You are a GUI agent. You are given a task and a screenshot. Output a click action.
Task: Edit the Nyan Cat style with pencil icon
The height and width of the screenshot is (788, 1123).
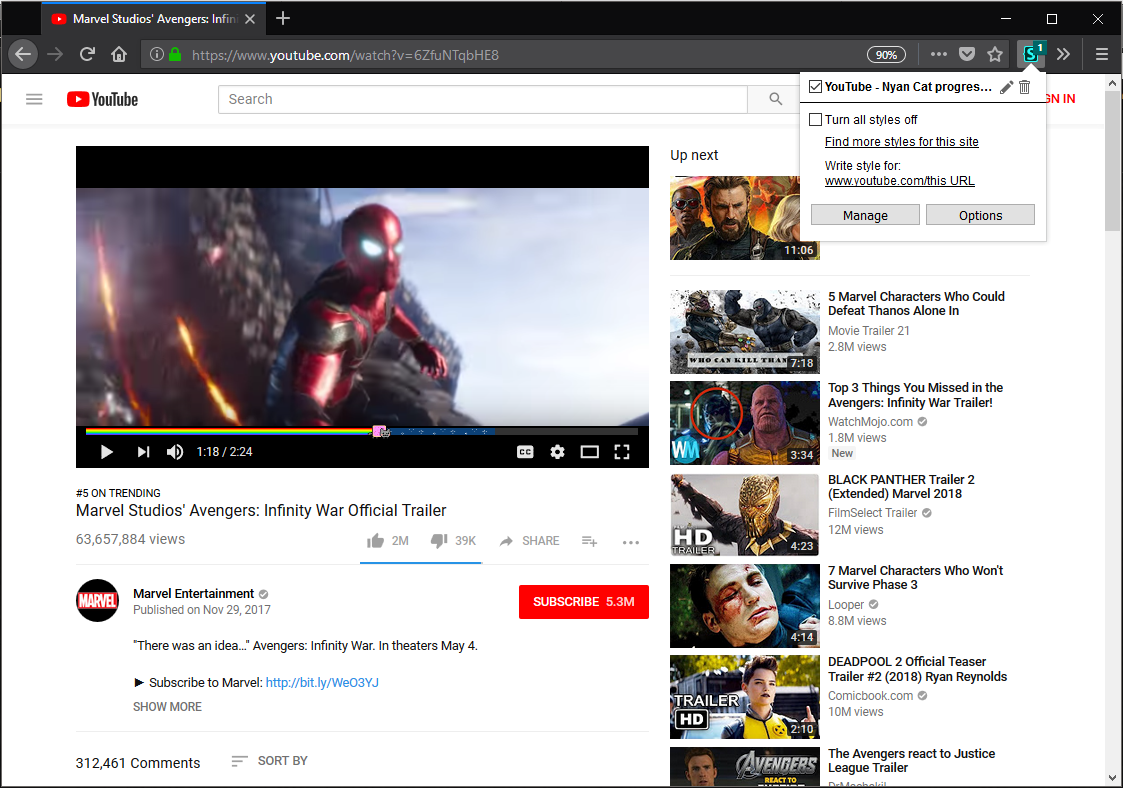(x=1006, y=87)
